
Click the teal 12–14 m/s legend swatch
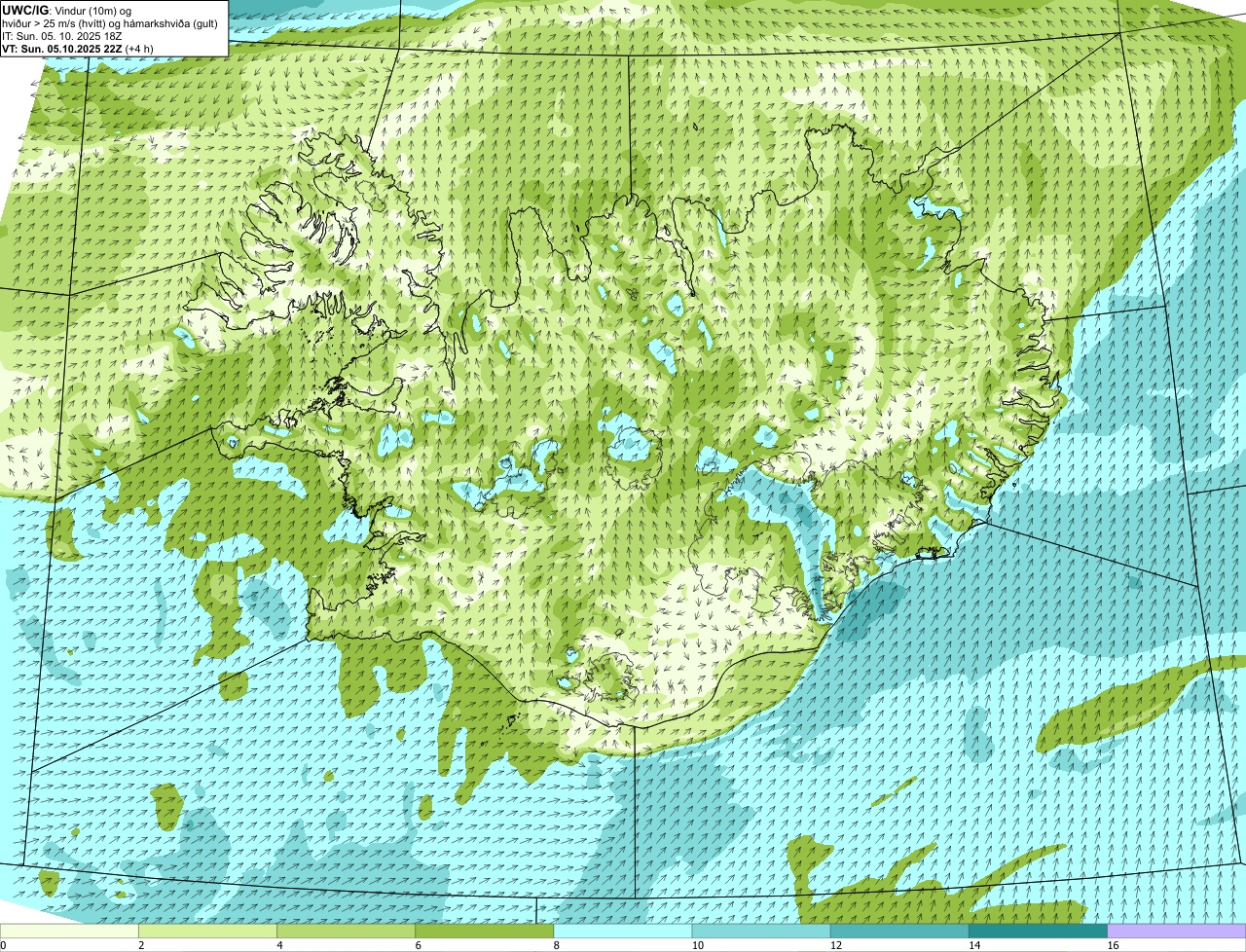(x=899, y=932)
